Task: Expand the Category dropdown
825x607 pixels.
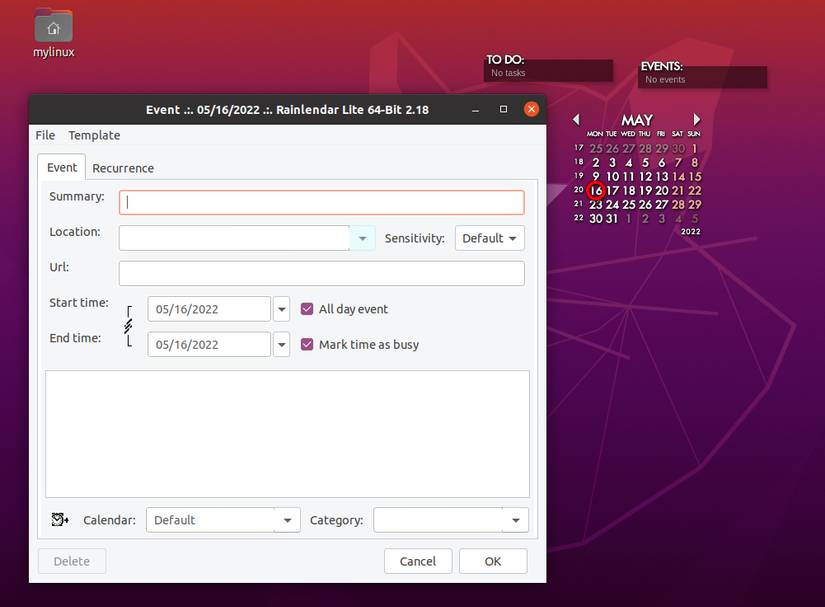Action: (x=516, y=520)
